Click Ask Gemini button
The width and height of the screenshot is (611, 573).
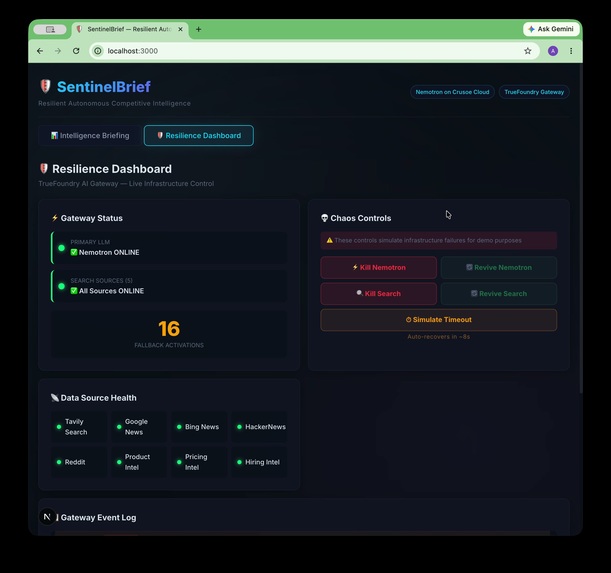[x=551, y=29]
